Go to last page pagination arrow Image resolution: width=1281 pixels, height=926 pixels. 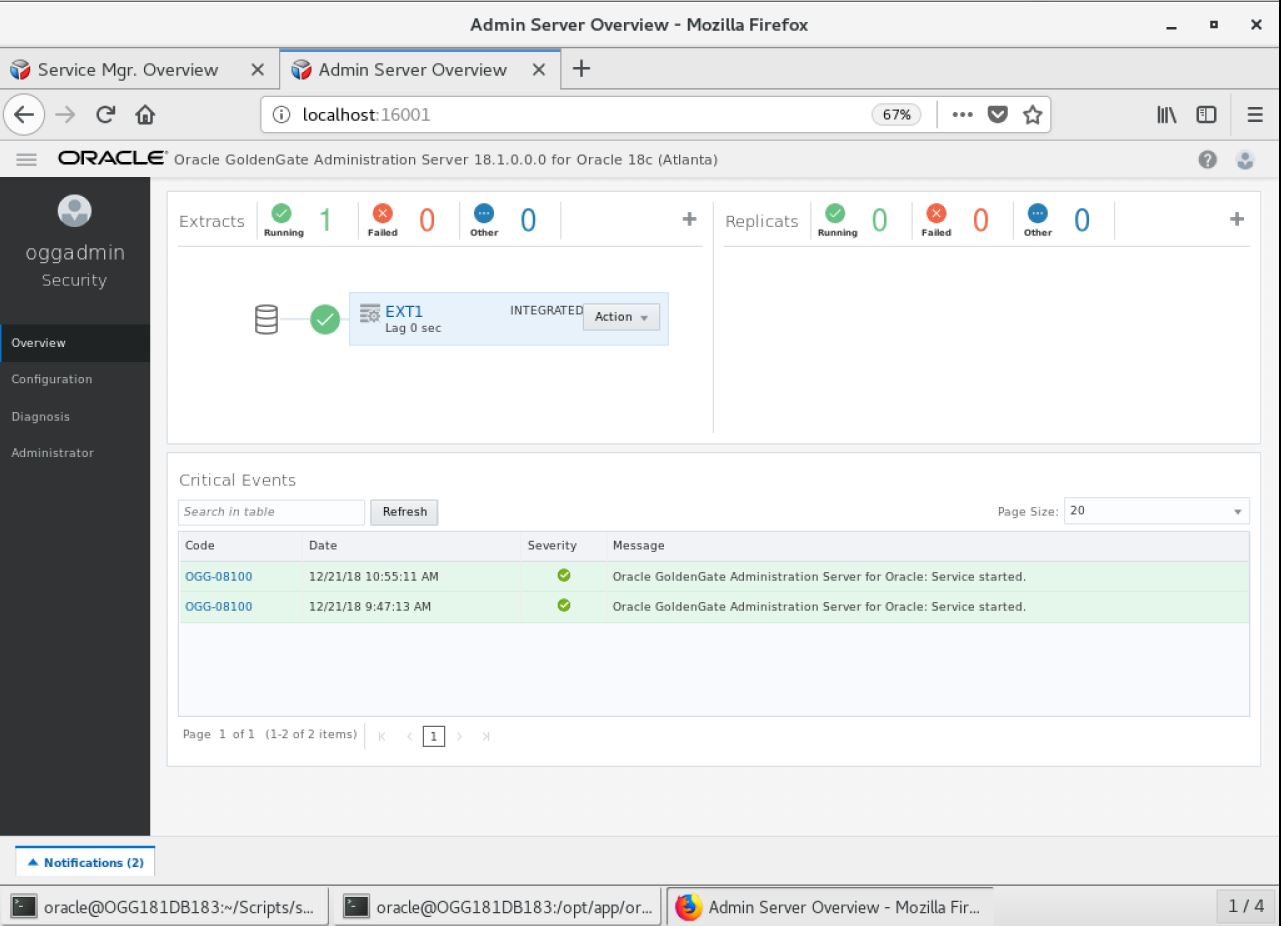click(486, 736)
